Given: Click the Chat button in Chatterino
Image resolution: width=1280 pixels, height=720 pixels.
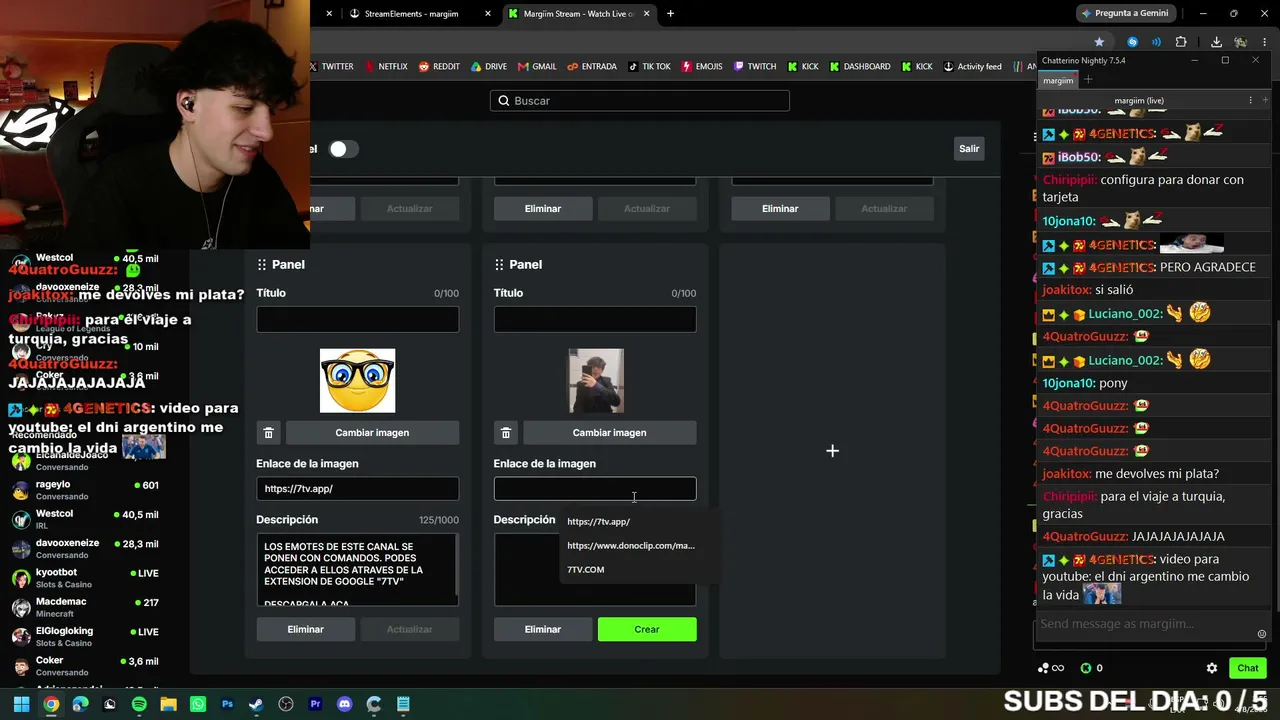Looking at the screenshot, I should click(1248, 668).
